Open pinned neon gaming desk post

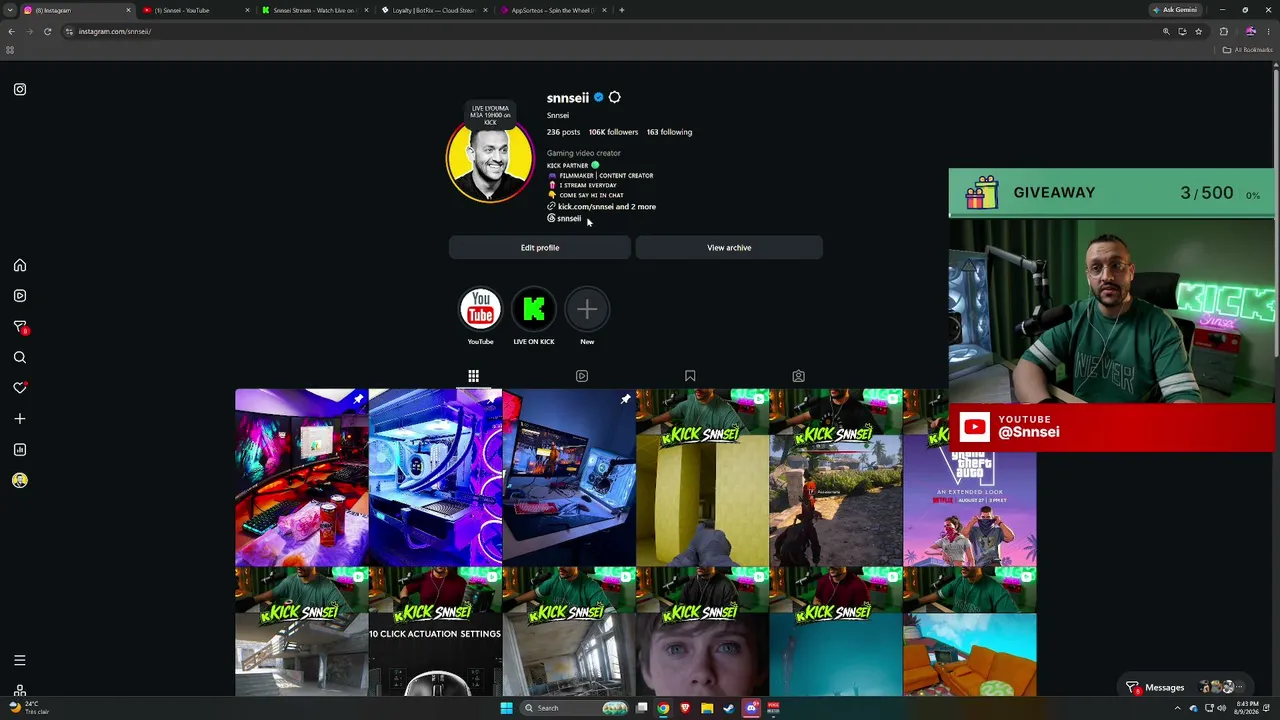[x=301, y=477]
